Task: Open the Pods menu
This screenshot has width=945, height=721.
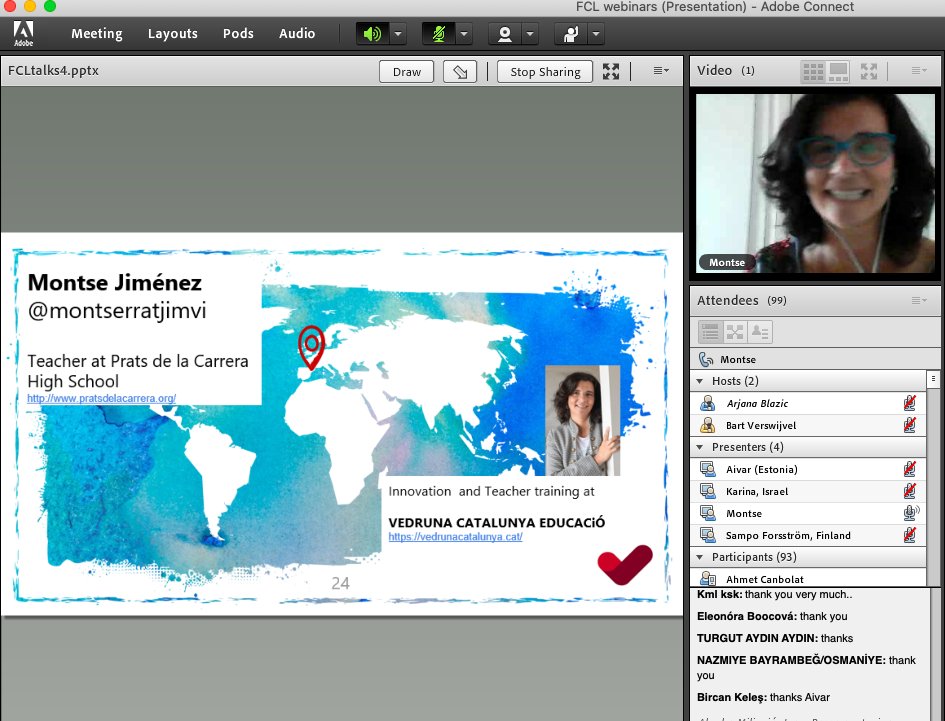Action: [238, 34]
